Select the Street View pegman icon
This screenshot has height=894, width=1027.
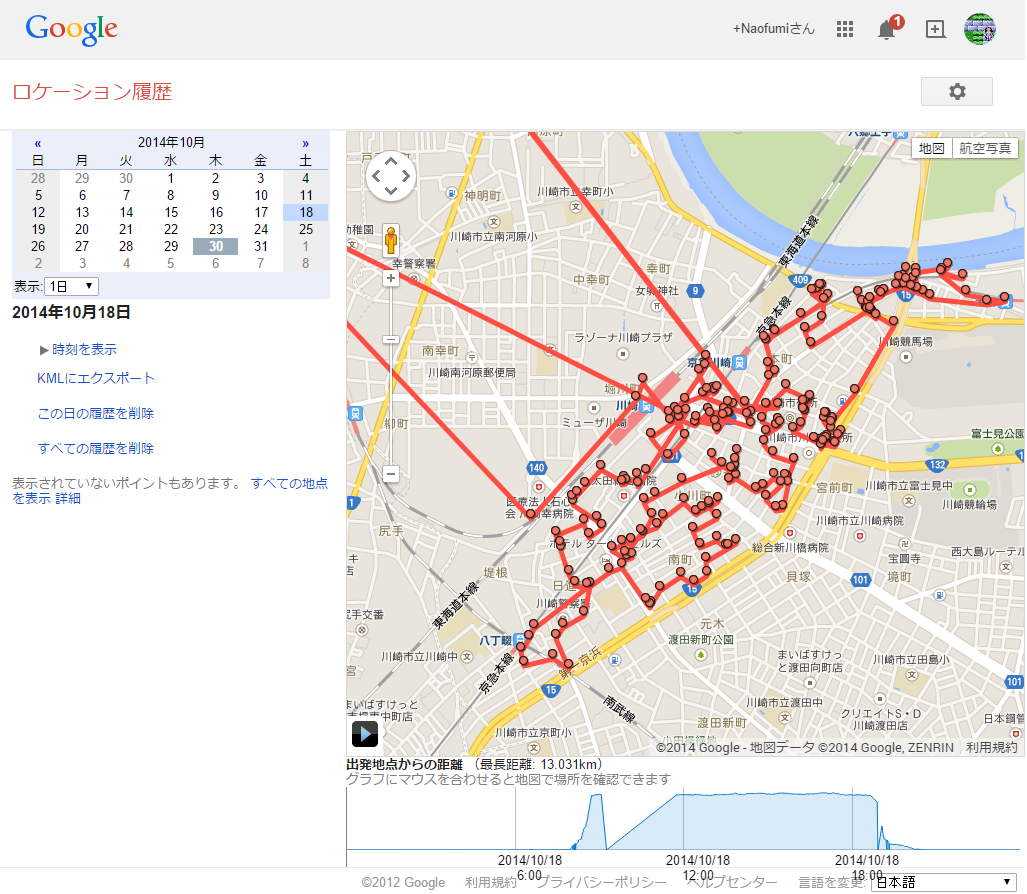(391, 240)
